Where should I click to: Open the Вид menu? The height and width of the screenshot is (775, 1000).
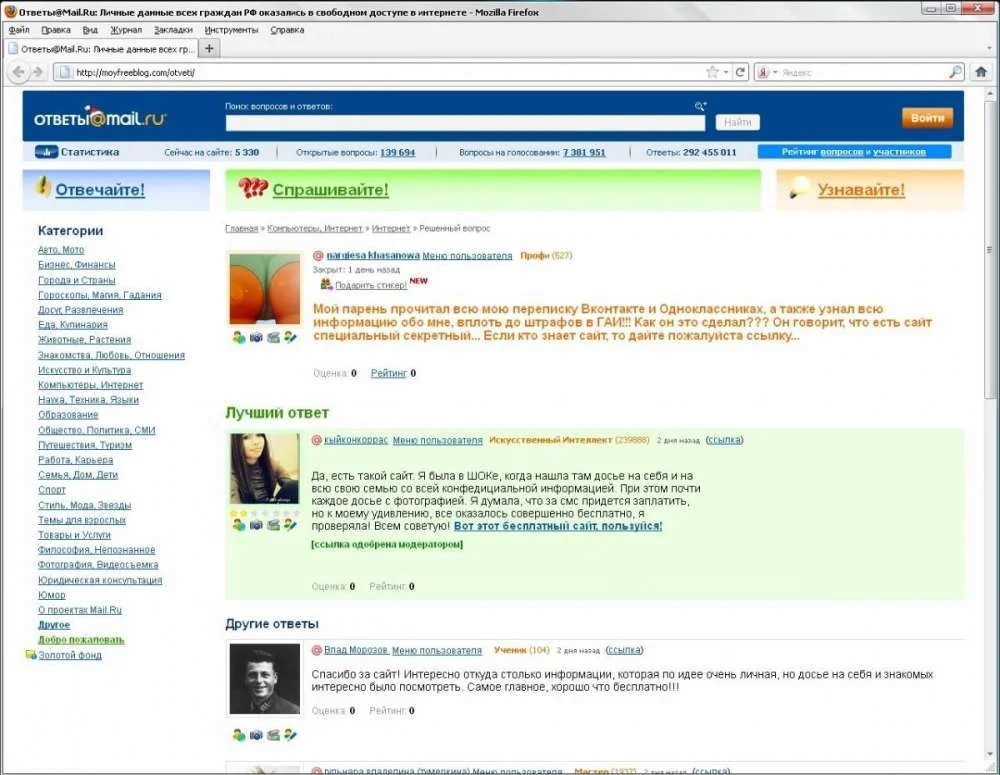[x=90, y=30]
